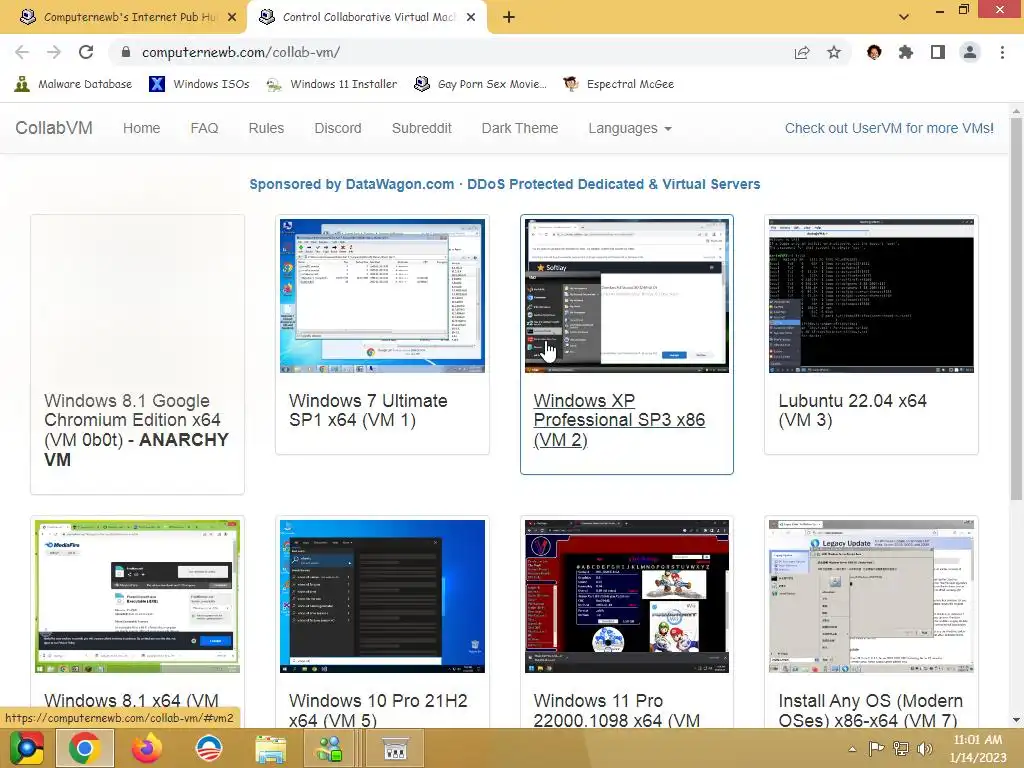Open the Malware Database bookmark
This screenshot has width=1024, height=768.
pos(73,84)
